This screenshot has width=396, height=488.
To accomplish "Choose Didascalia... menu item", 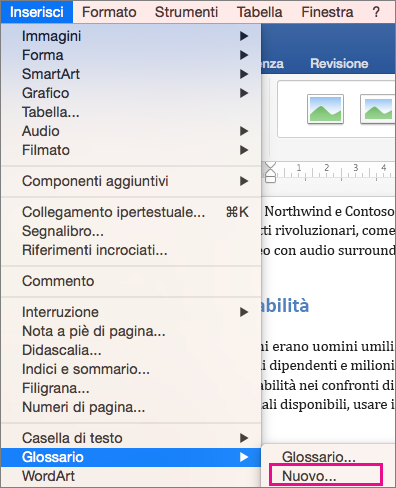I will (131, 350).
